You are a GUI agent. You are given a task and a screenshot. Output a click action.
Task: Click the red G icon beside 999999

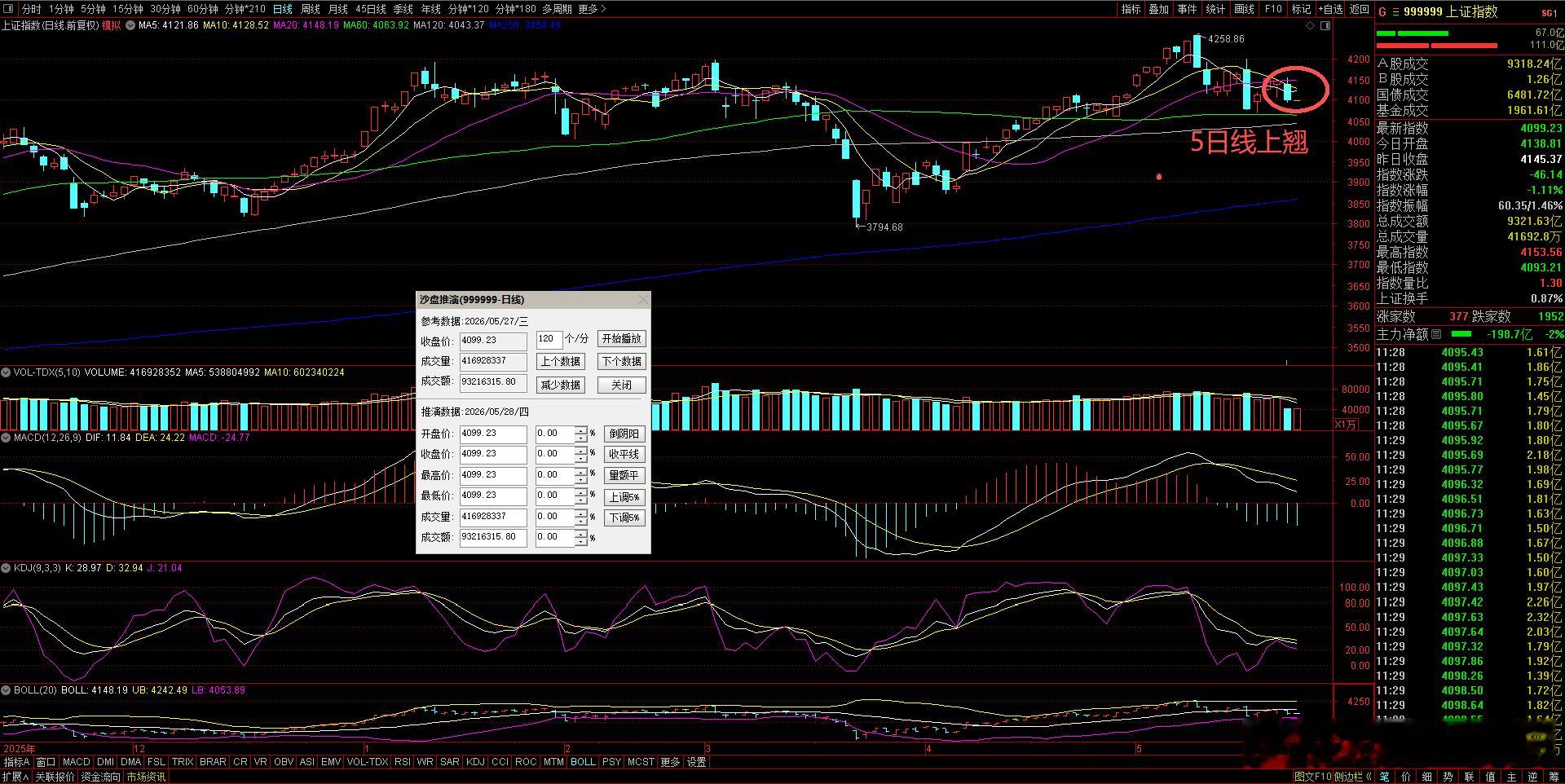tap(1382, 11)
